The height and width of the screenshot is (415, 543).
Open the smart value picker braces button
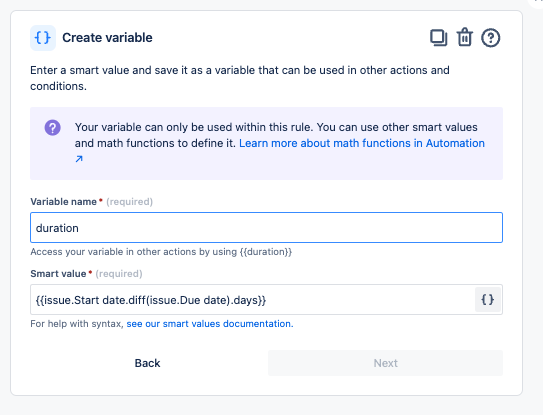click(x=488, y=300)
